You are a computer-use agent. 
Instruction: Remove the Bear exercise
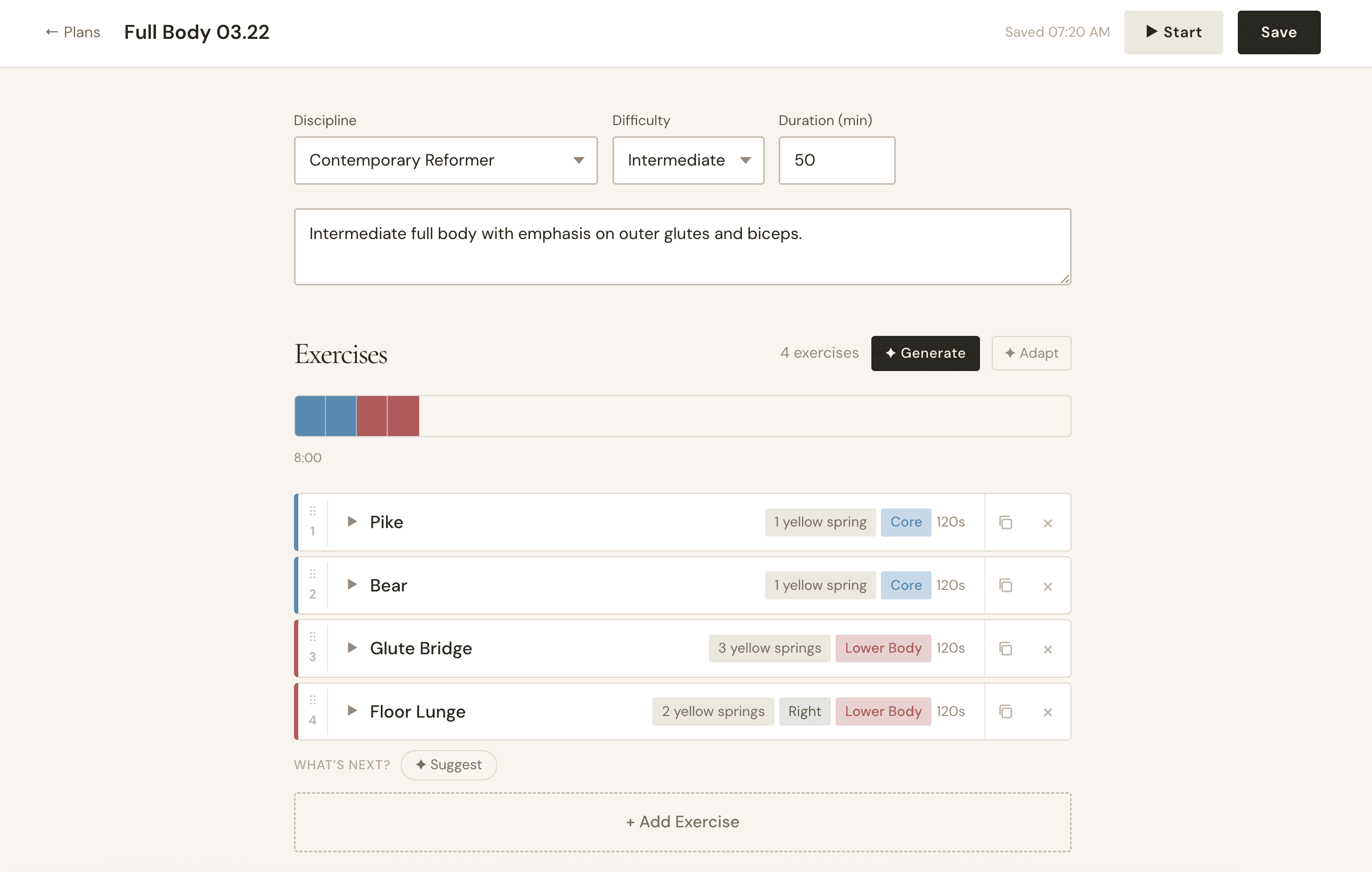coord(1047,586)
